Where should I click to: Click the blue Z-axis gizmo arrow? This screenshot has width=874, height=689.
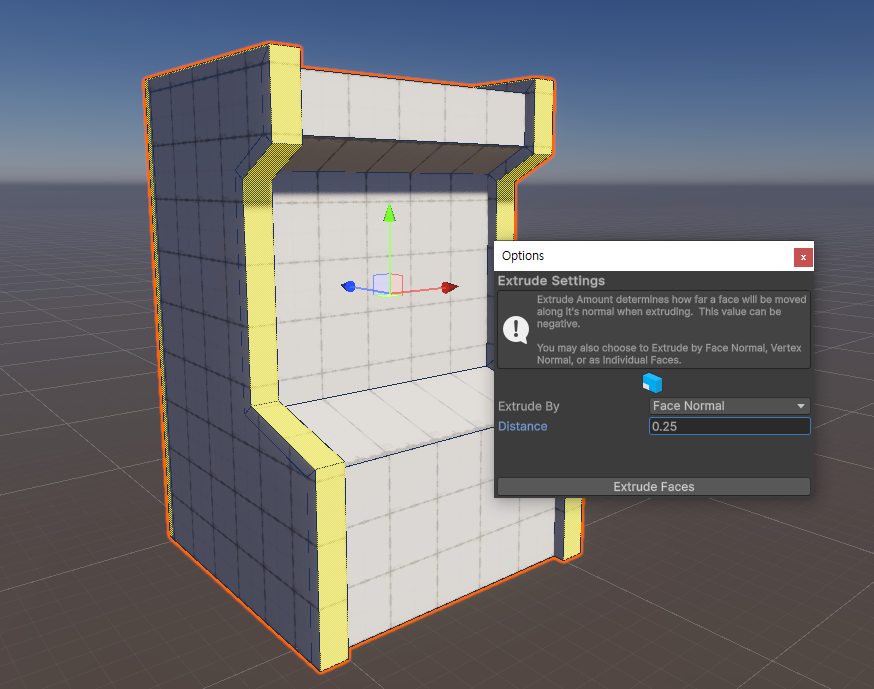click(x=348, y=286)
